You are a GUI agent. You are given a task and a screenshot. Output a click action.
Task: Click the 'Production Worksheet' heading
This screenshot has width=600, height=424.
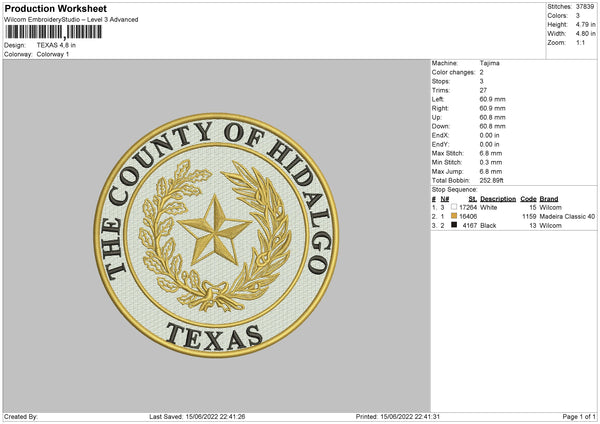point(55,8)
